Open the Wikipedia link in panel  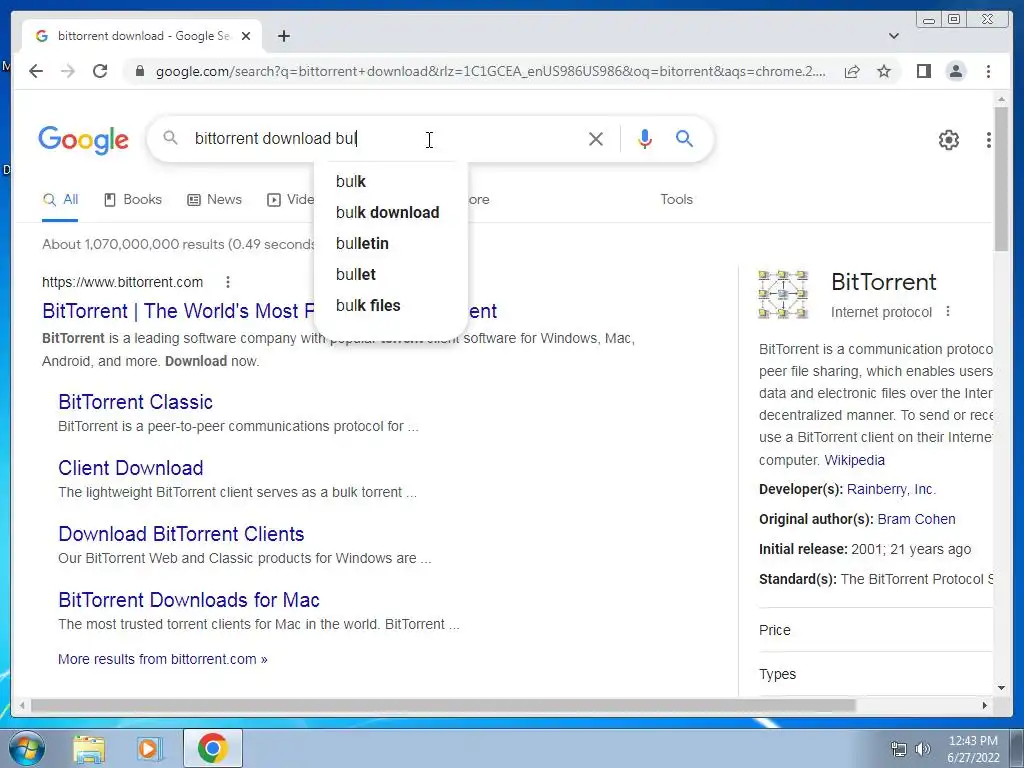[854, 460]
